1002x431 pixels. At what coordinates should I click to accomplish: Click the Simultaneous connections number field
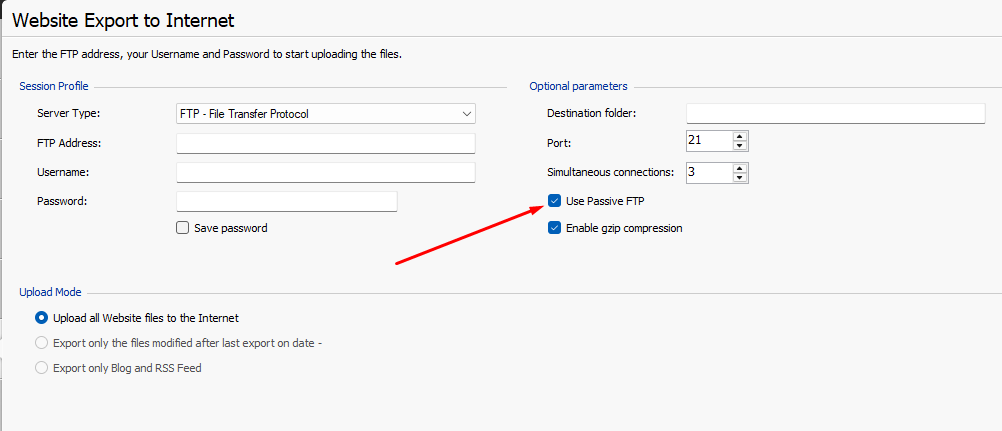(x=708, y=172)
